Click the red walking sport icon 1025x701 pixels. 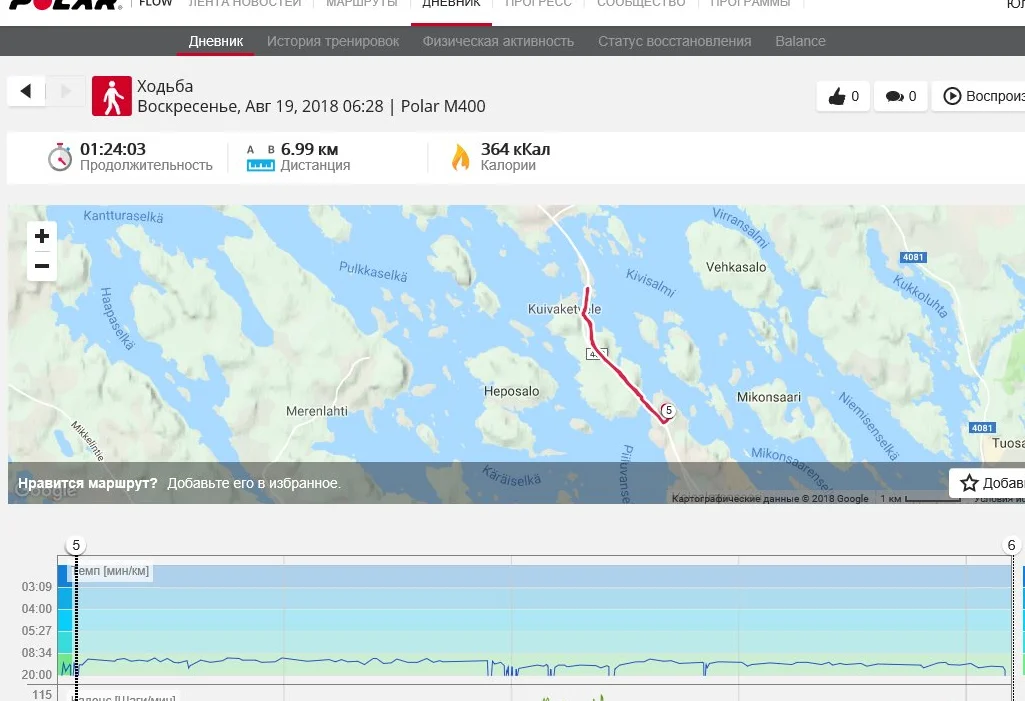click(112, 96)
